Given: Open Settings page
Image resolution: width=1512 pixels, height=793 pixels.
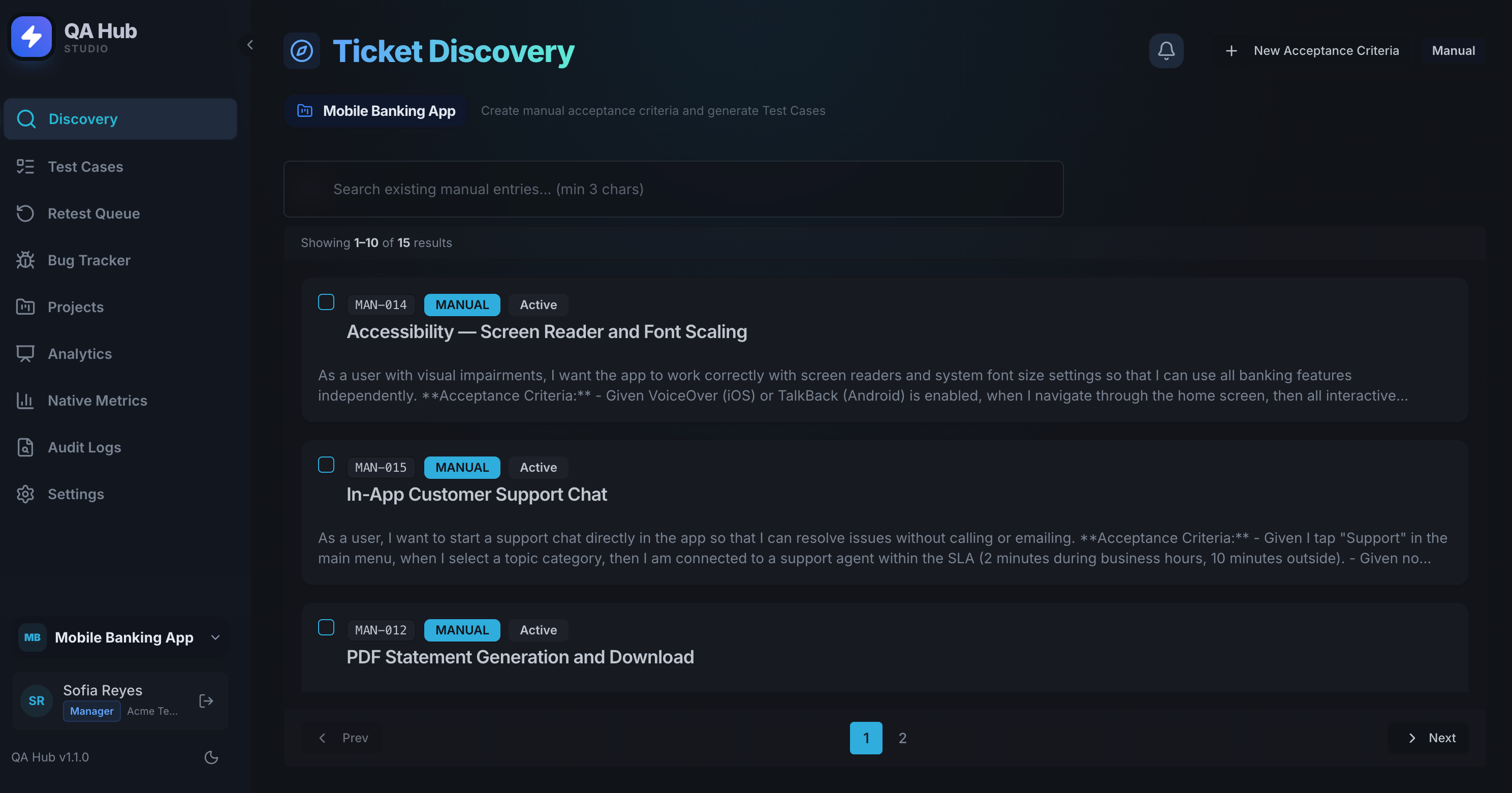Looking at the screenshot, I should point(120,494).
